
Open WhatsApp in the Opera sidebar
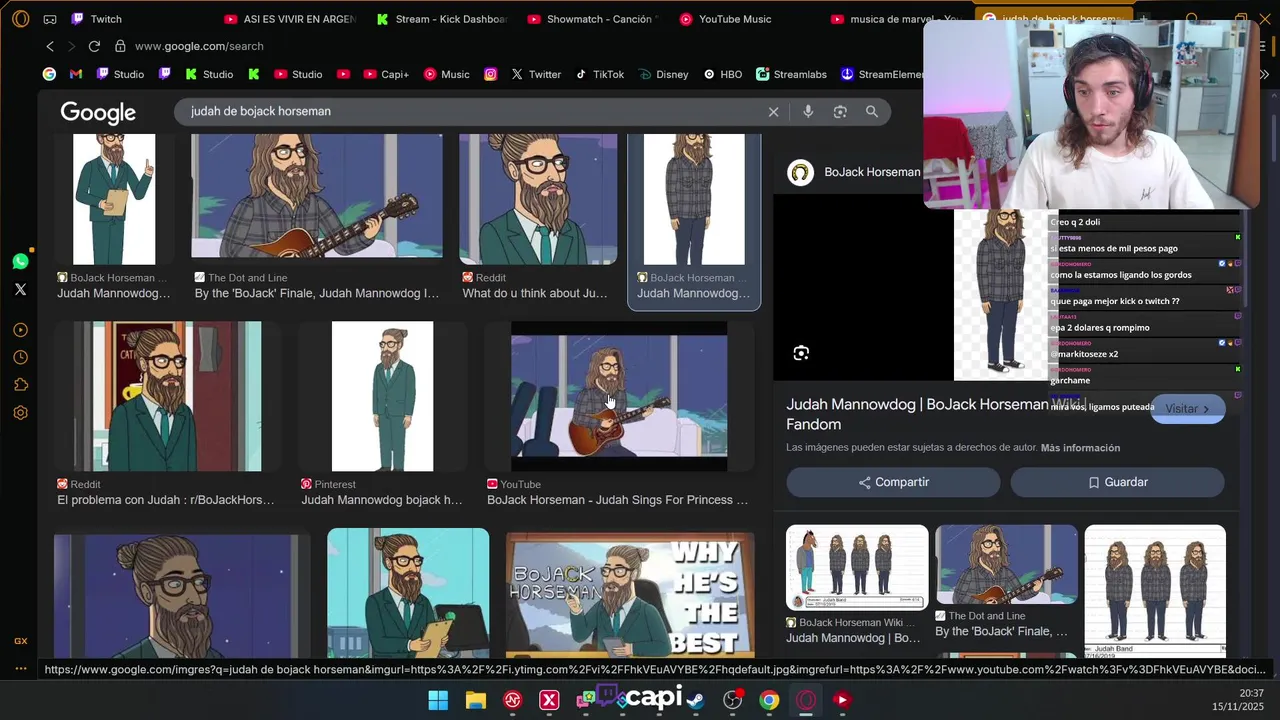click(x=20, y=262)
